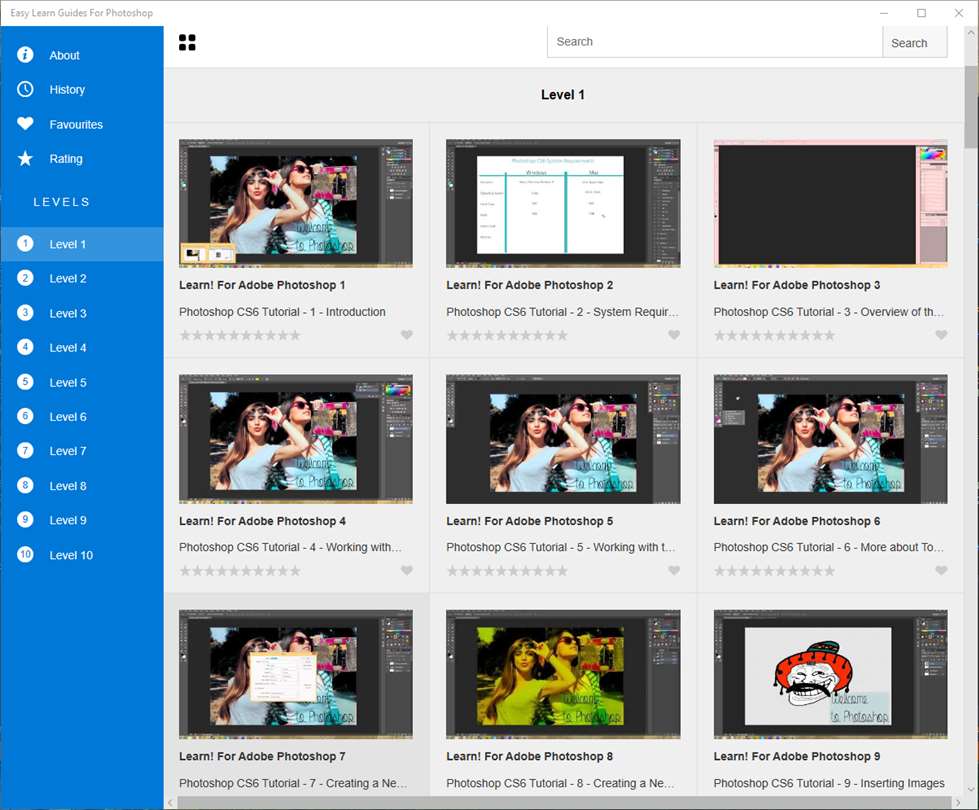The image size is (979, 810).
Task: Favourite Learn! For Adobe Photoshop 3 heart
Action: tap(941, 335)
